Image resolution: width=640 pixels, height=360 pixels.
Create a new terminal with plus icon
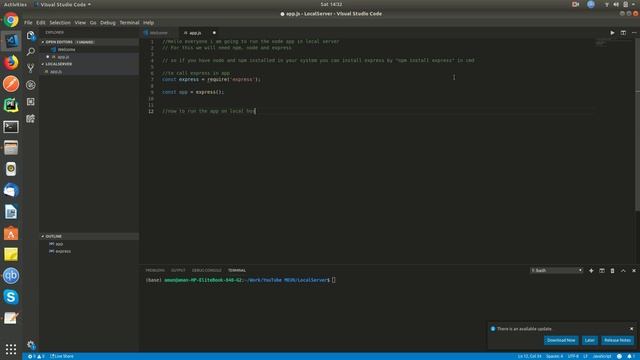[x=591, y=271]
